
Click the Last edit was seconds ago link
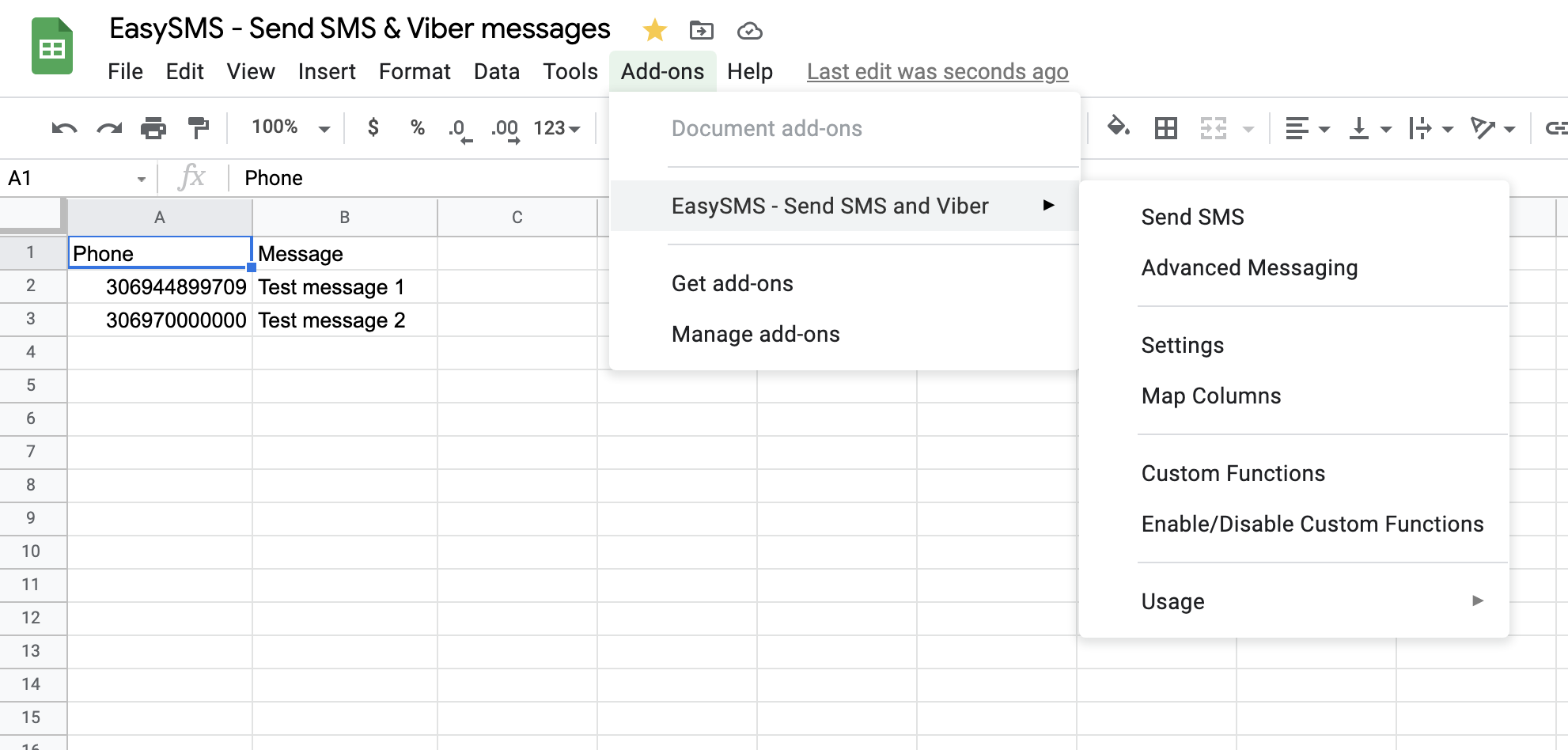(937, 72)
